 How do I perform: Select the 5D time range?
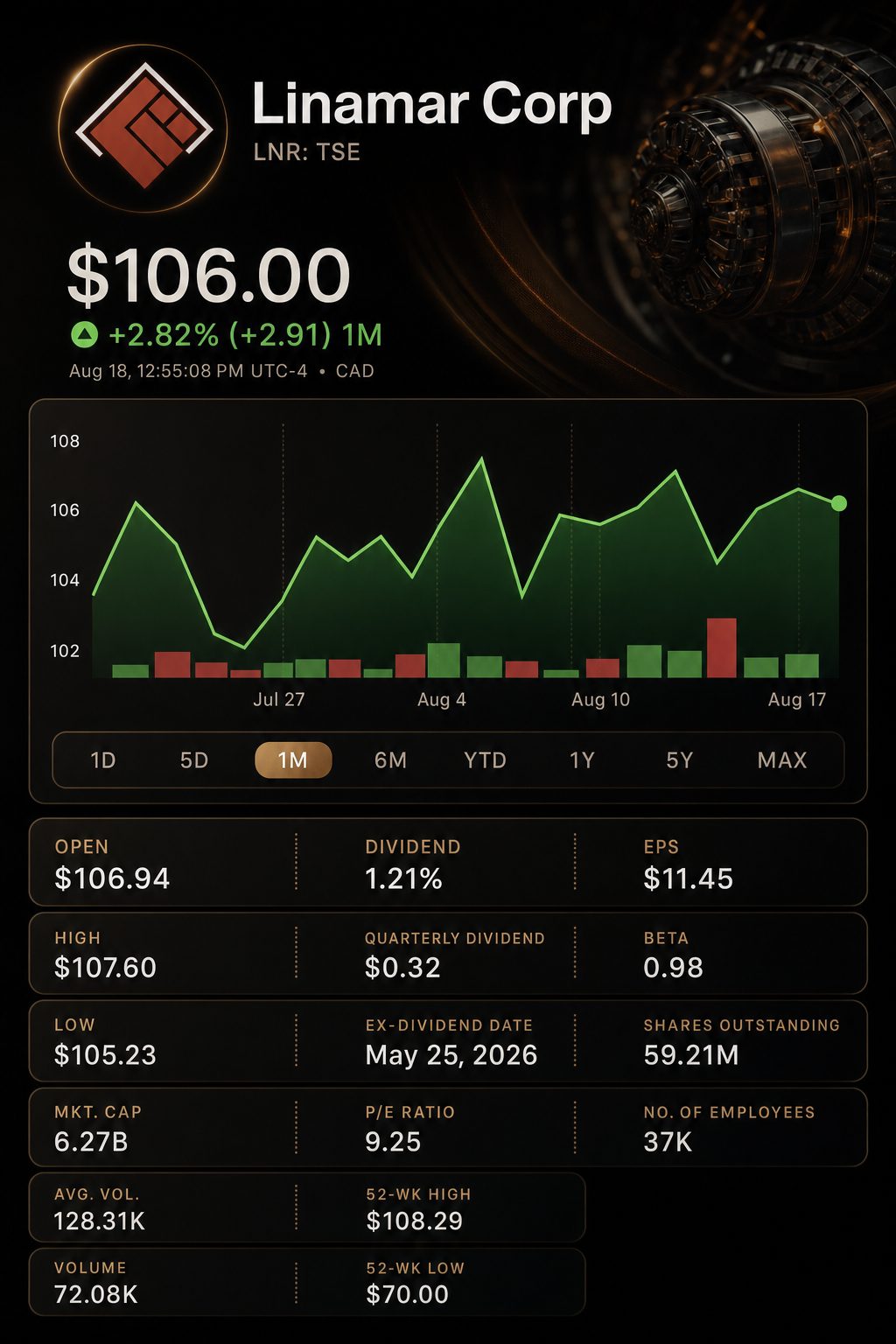[x=194, y=760]
